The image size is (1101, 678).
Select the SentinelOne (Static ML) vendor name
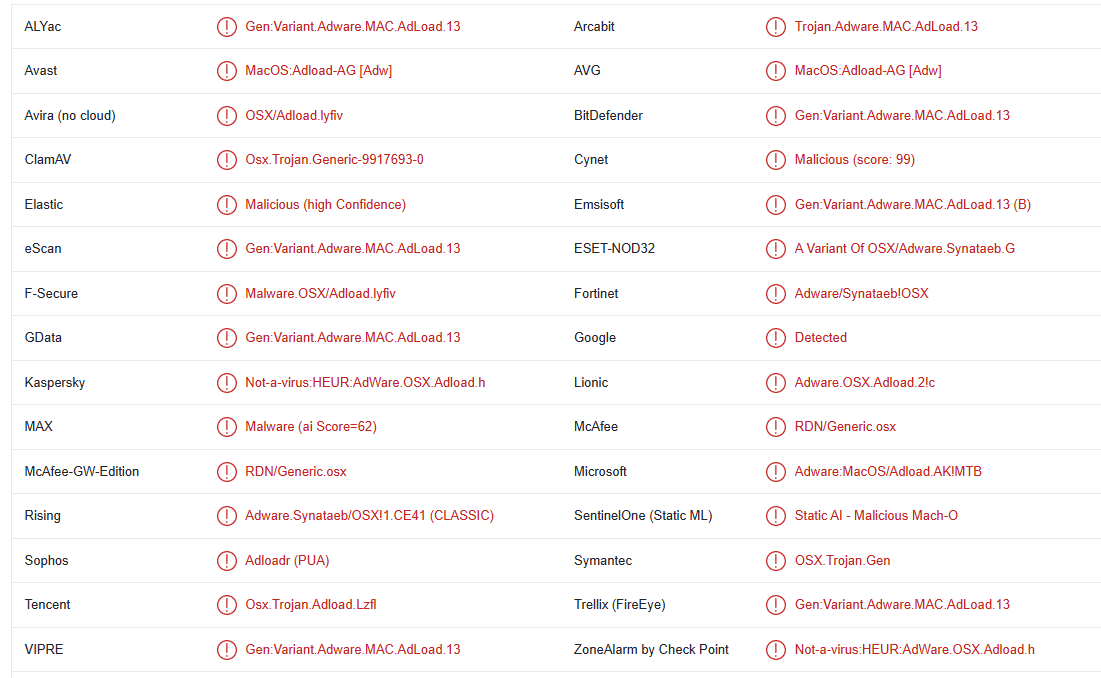pyautogui.click(x=643, y=516)
